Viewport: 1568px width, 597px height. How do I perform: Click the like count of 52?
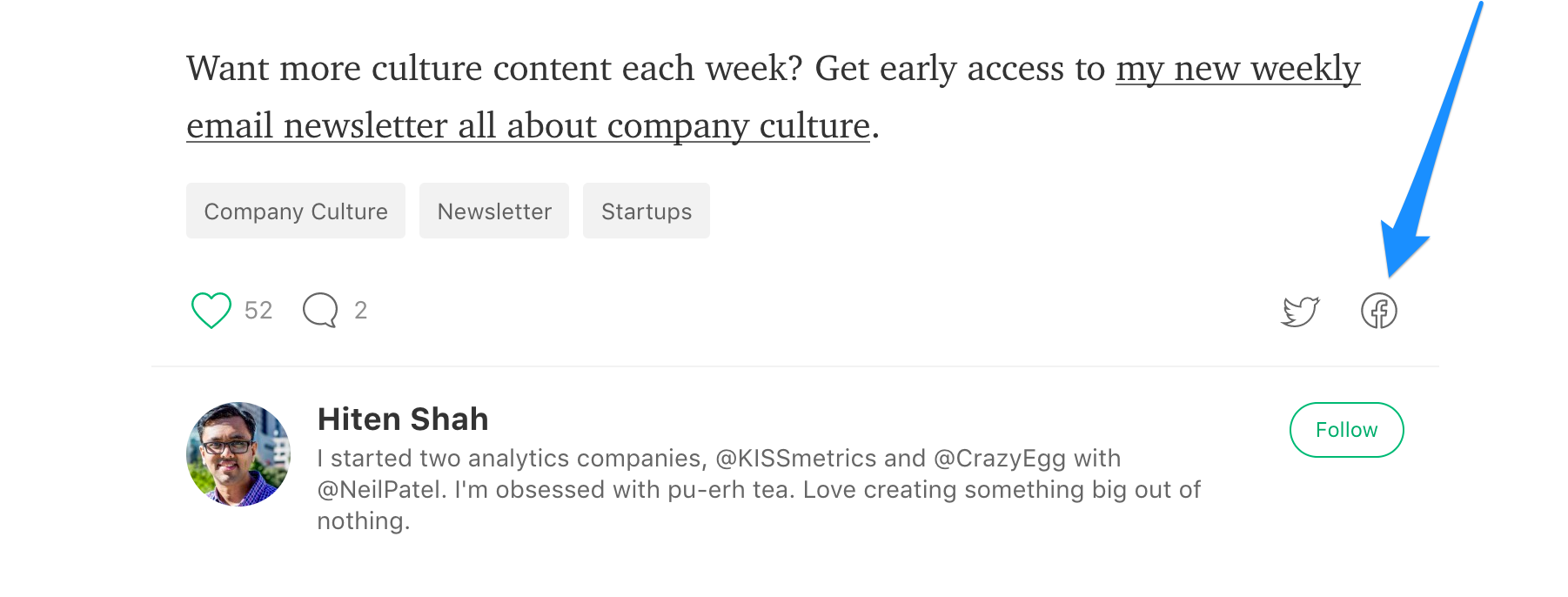[x=258, y=311]
